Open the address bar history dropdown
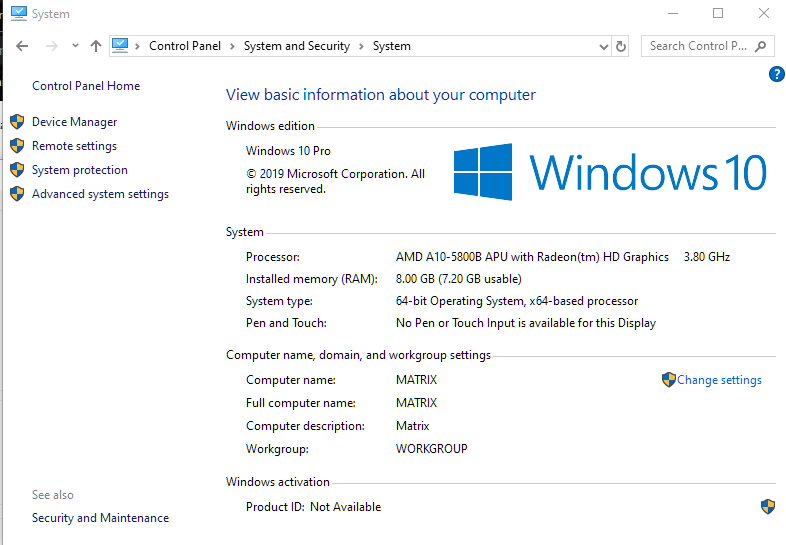786x545 pixels. pos(604,47)
